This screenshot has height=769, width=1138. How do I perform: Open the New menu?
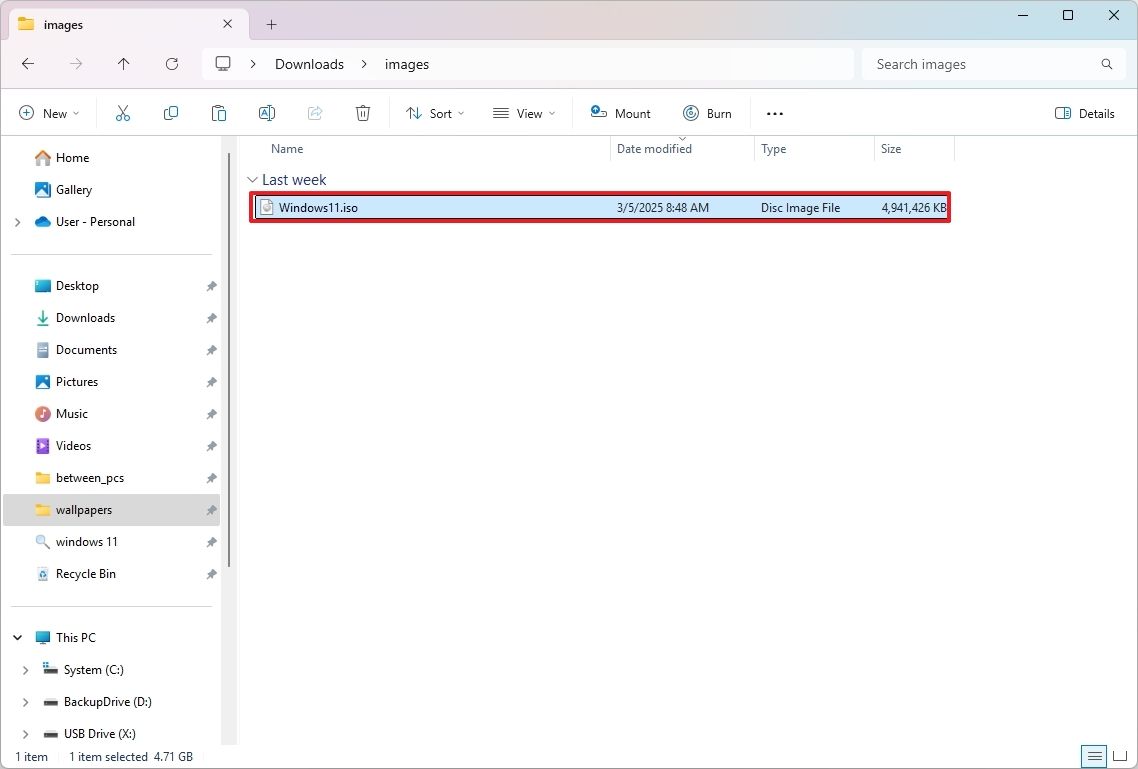(x=48, y=112)
